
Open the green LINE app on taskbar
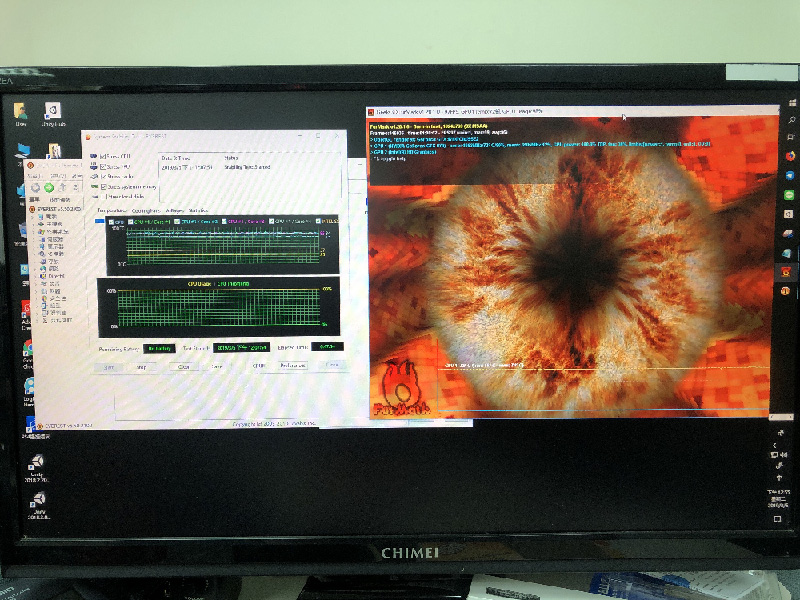pyautogui.click(x=789, y=194)
